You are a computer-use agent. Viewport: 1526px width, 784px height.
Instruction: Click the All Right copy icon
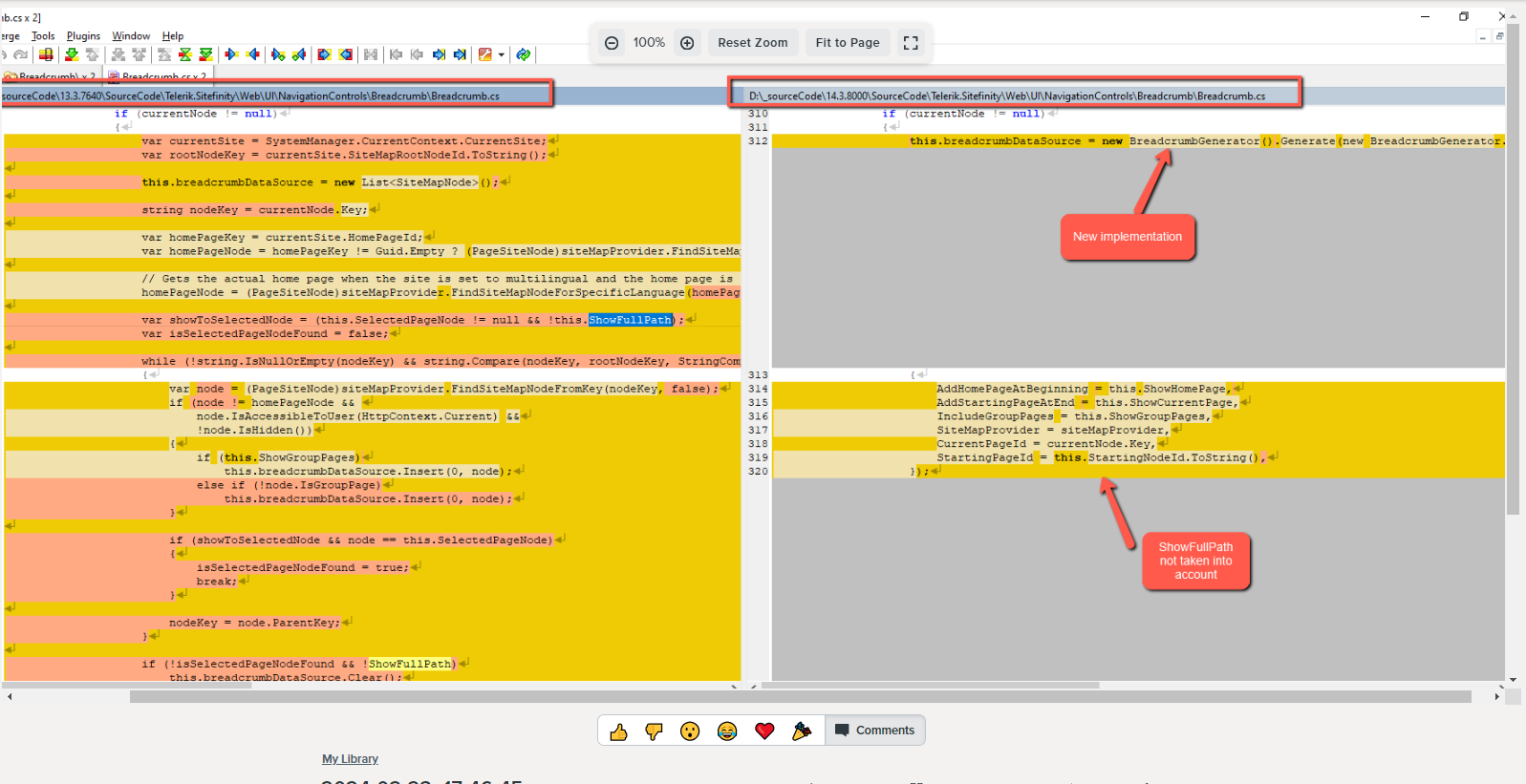[x=325, y=54]
